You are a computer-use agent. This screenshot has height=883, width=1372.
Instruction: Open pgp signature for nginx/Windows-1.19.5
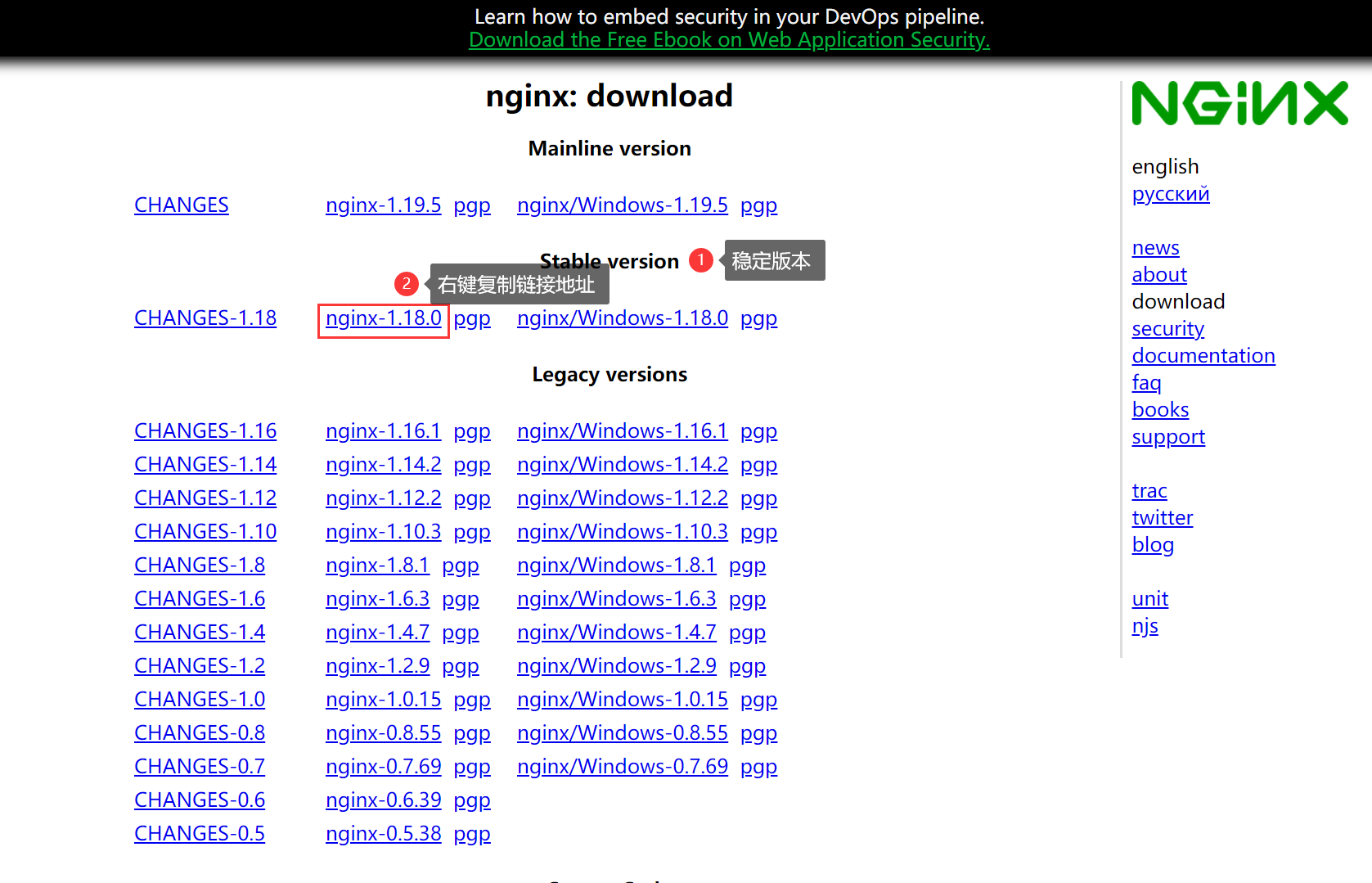(x=758, y=205)
